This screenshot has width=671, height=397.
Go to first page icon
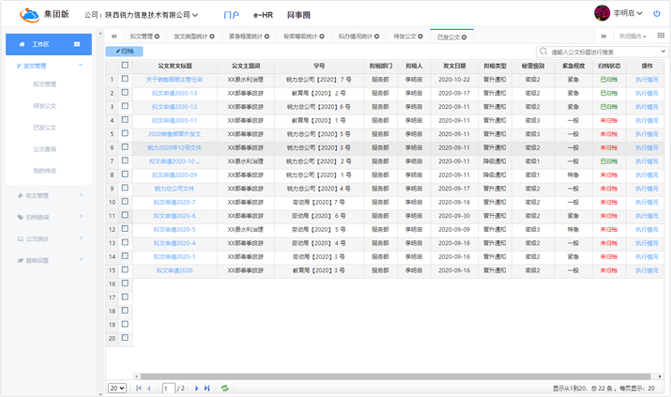[139, 388]
